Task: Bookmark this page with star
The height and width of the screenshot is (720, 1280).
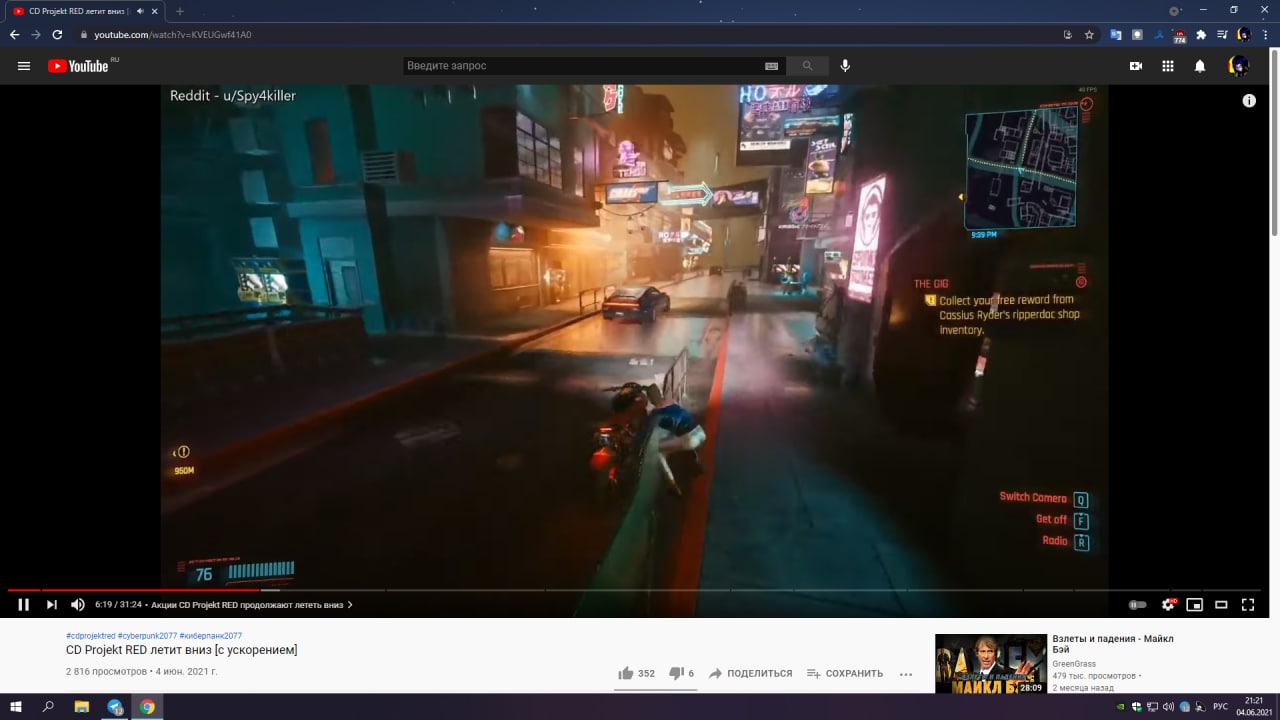Action: (1089, 34)
